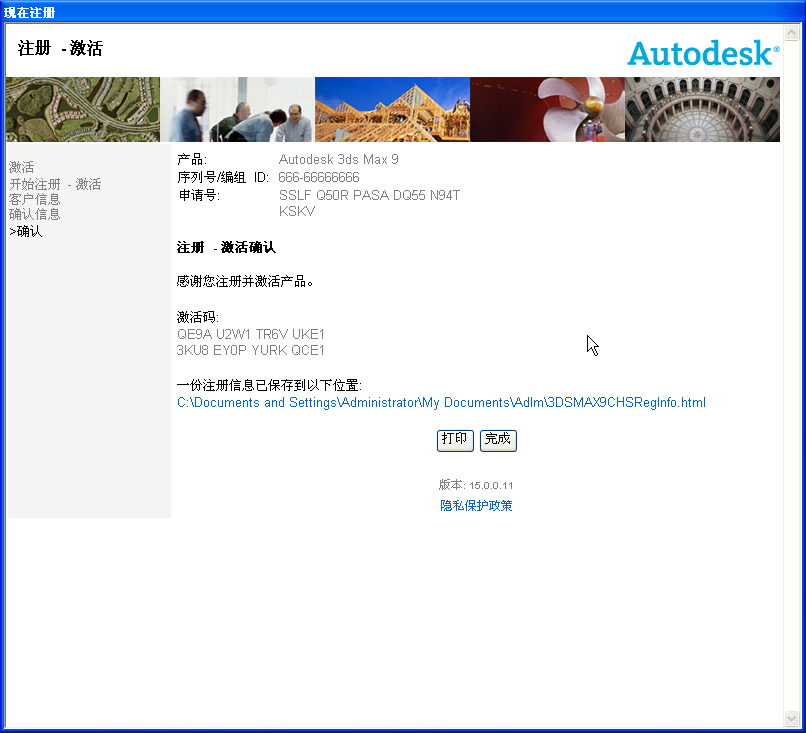Select the 激活 step in sidebar

[x=22, y=167]
